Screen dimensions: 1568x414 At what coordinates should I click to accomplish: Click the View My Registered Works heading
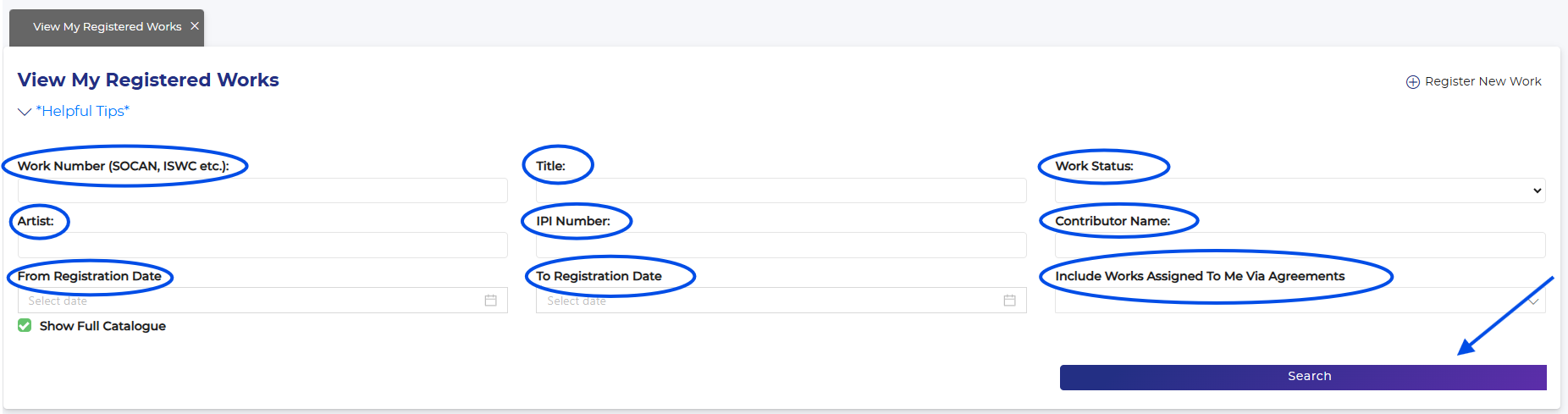[x=148, y=80]
